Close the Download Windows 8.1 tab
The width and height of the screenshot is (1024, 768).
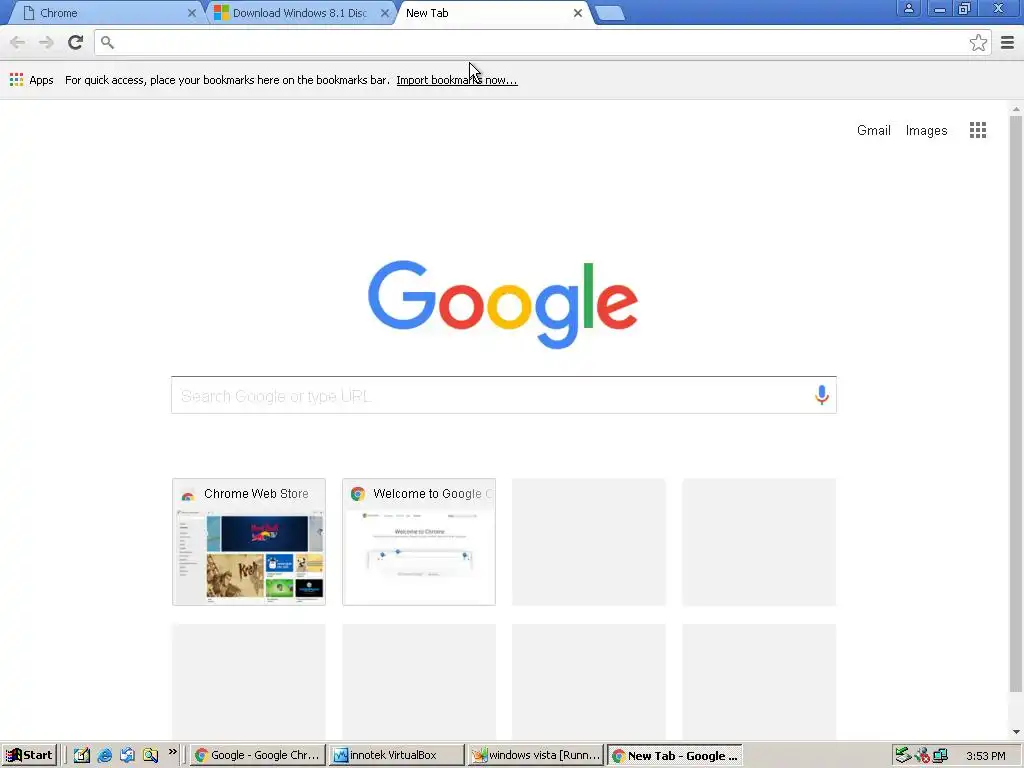click(385, 13)
